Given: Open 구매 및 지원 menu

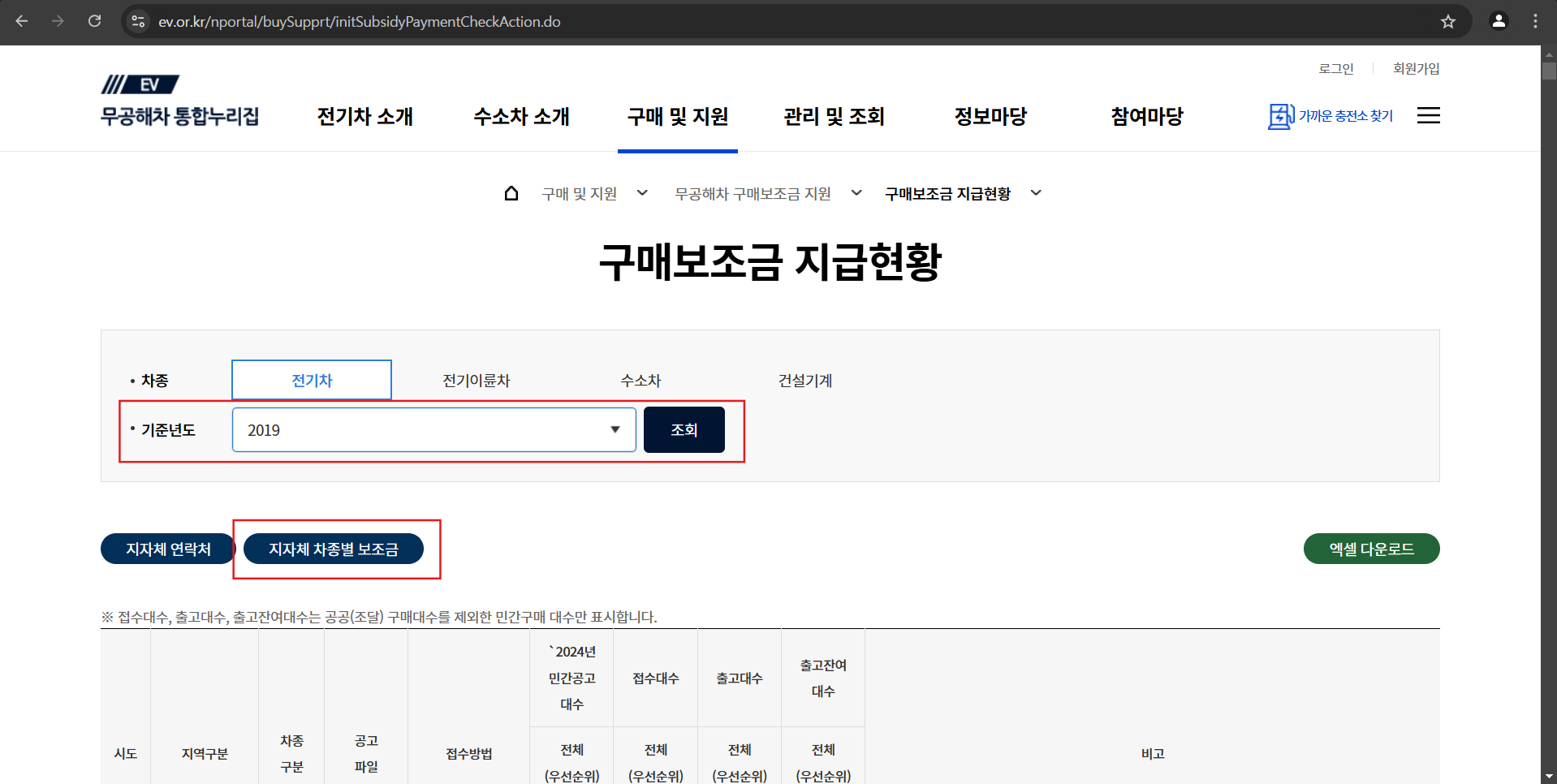Looking at the screenshot, I should [x=678, y=116].
